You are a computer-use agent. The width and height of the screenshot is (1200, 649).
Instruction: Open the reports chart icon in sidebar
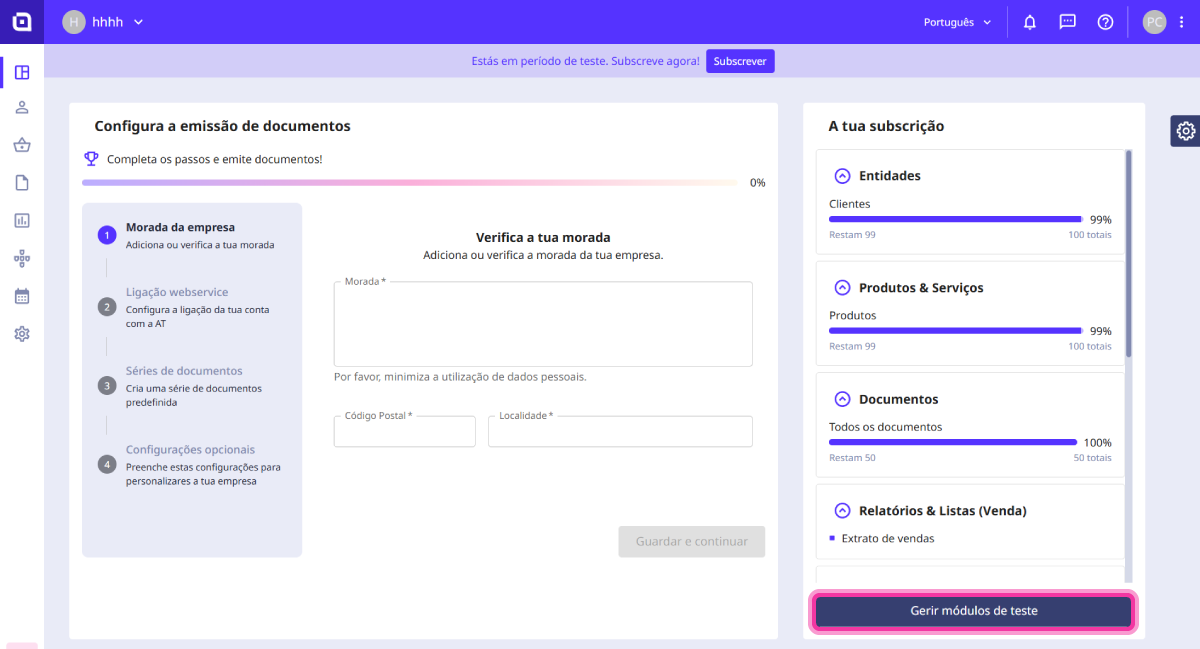point(22,220)
